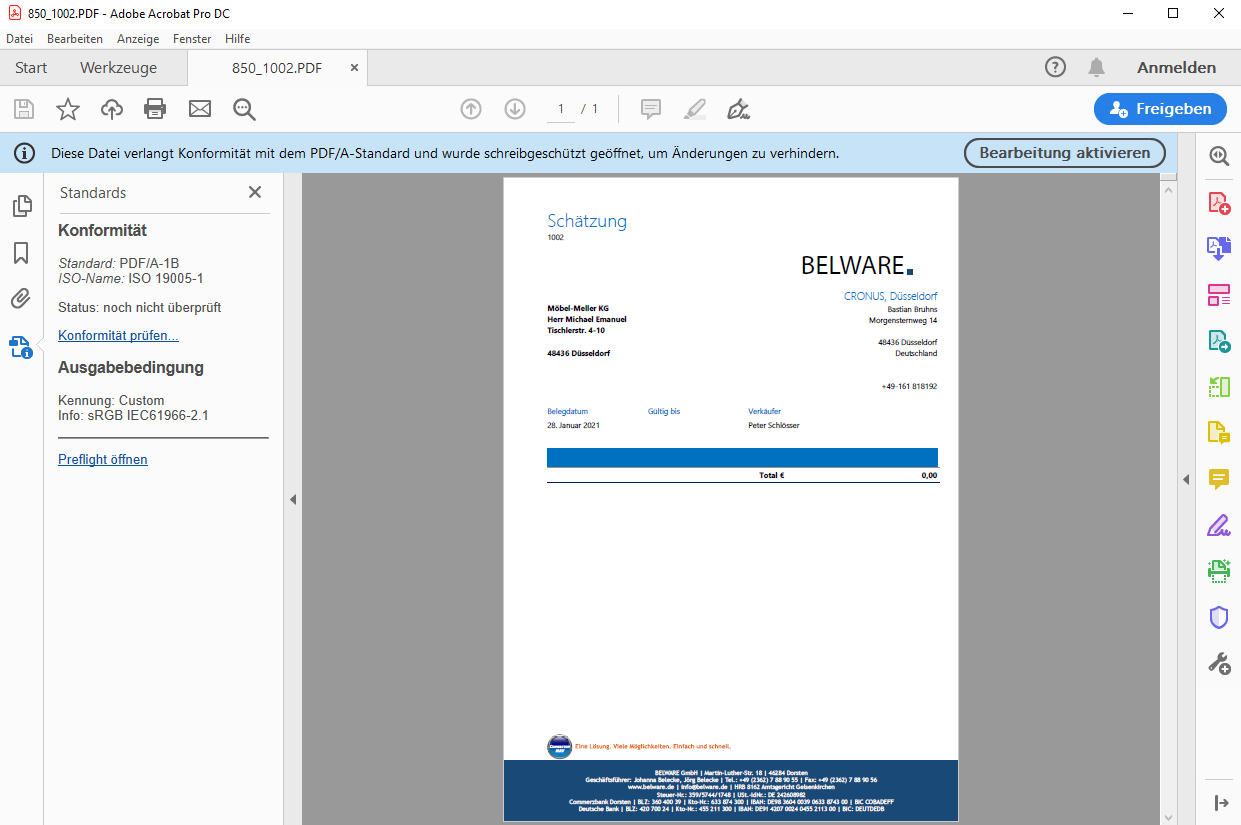Viewport: 1241px width, 825px height.
Task: Click the BELWARE logo on the page
Action: point(857,265)
